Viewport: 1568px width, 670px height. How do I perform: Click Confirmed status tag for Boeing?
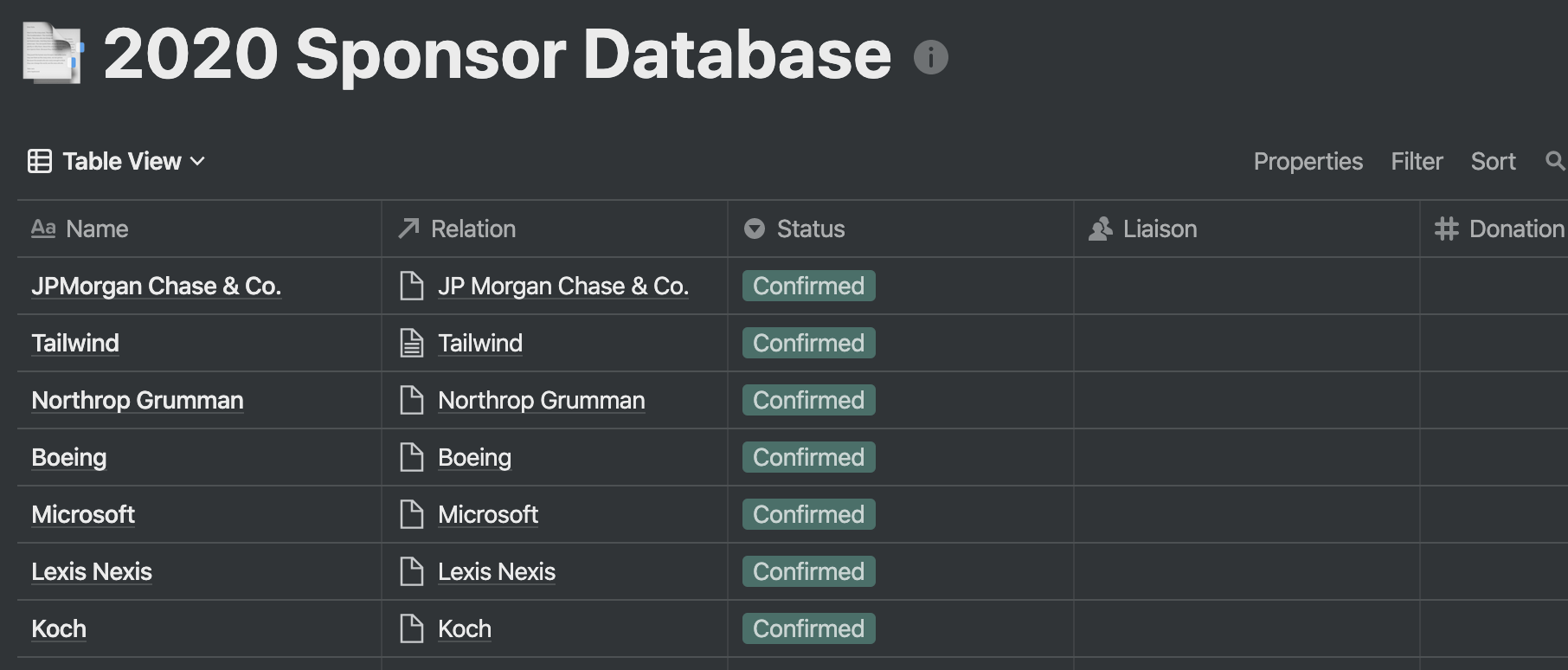808,458
